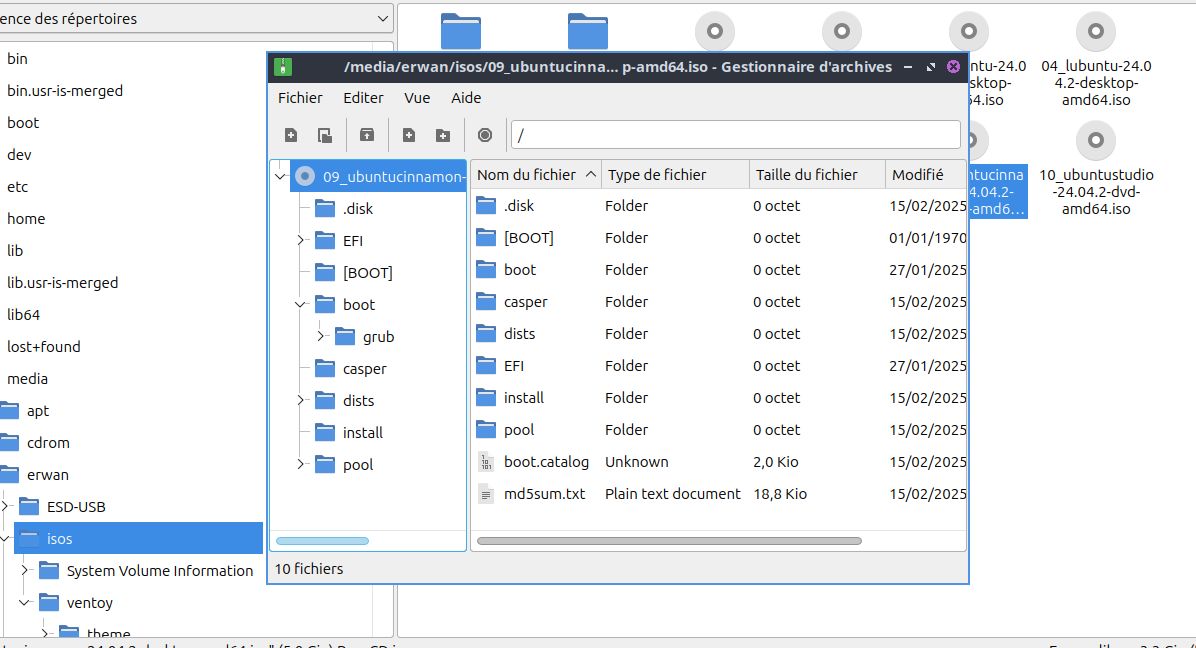Select the casper folder icon in the file list
Screen dimensions: 1196x648
tap(486, 302)
